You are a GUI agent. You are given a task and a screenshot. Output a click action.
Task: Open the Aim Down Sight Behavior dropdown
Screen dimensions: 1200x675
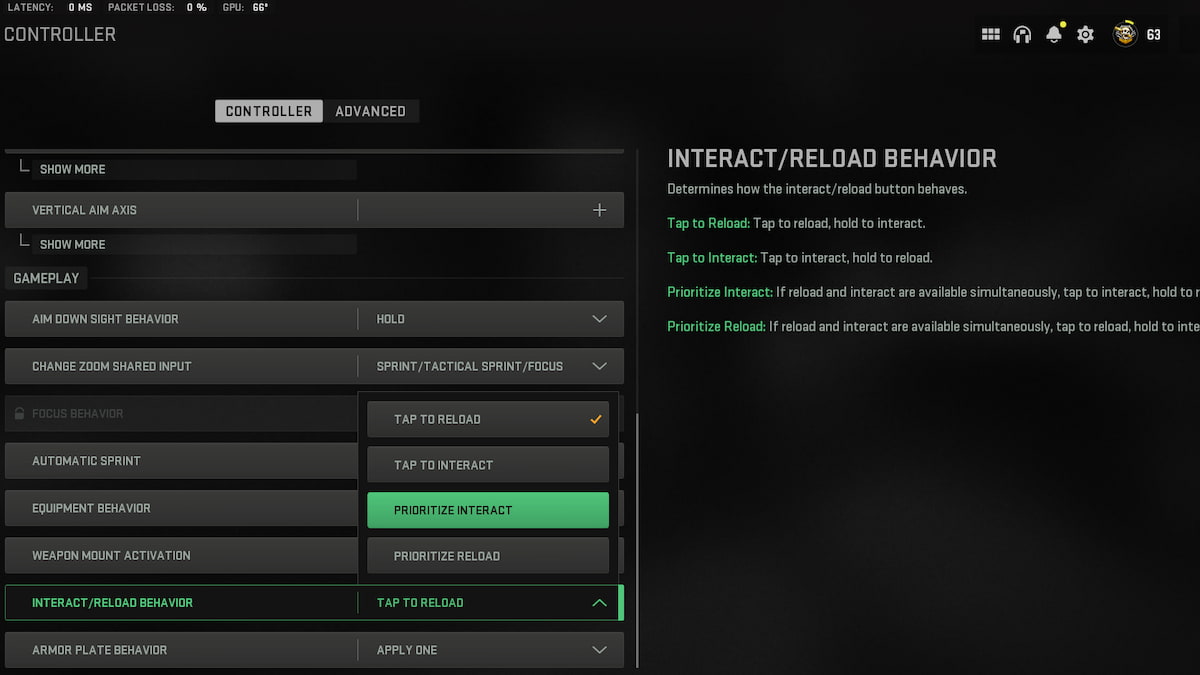point(599,318)
